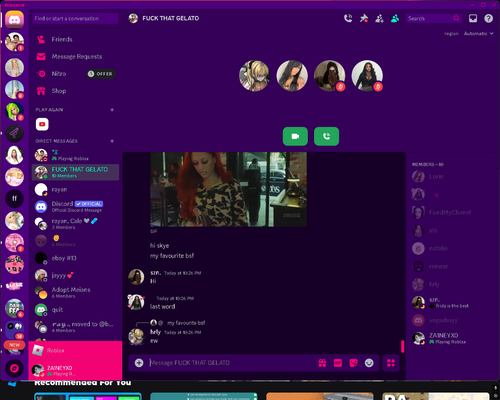The width and height of the screenshot is (500, 400).
Task: Click NEW unread indicator in server list
Action: (x=14, y=345)
